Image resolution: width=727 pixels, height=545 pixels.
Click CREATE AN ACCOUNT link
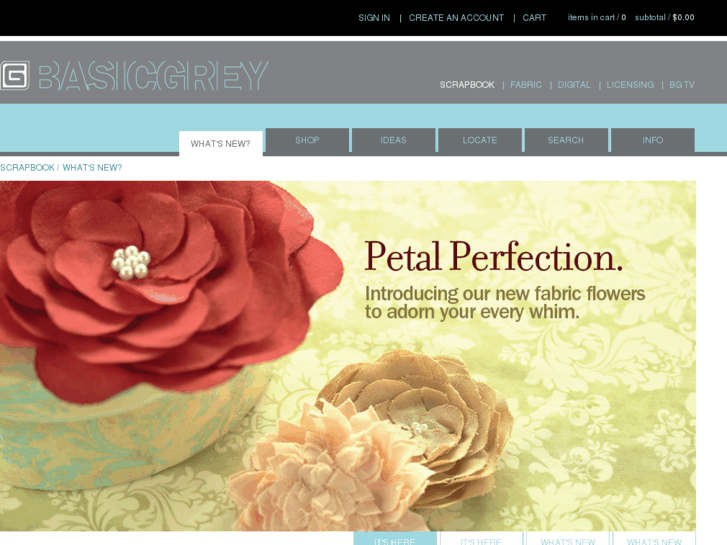click(x=456, y=18)
